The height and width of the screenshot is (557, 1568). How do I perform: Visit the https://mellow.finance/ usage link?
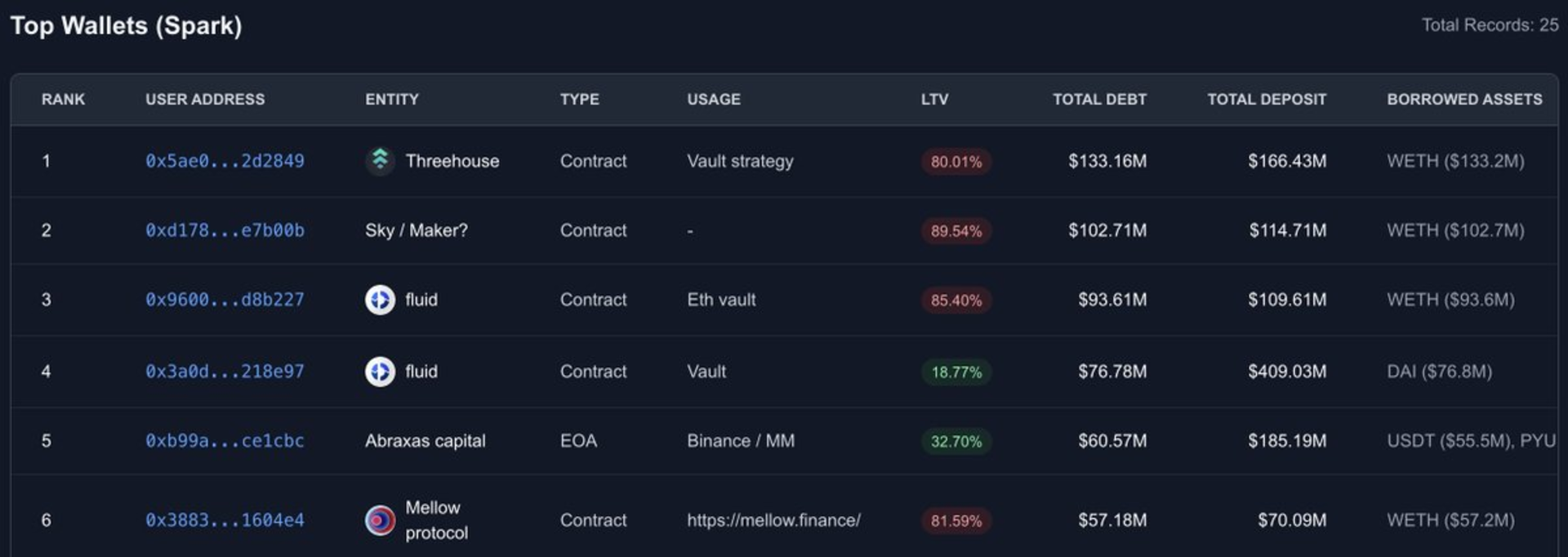773,519
